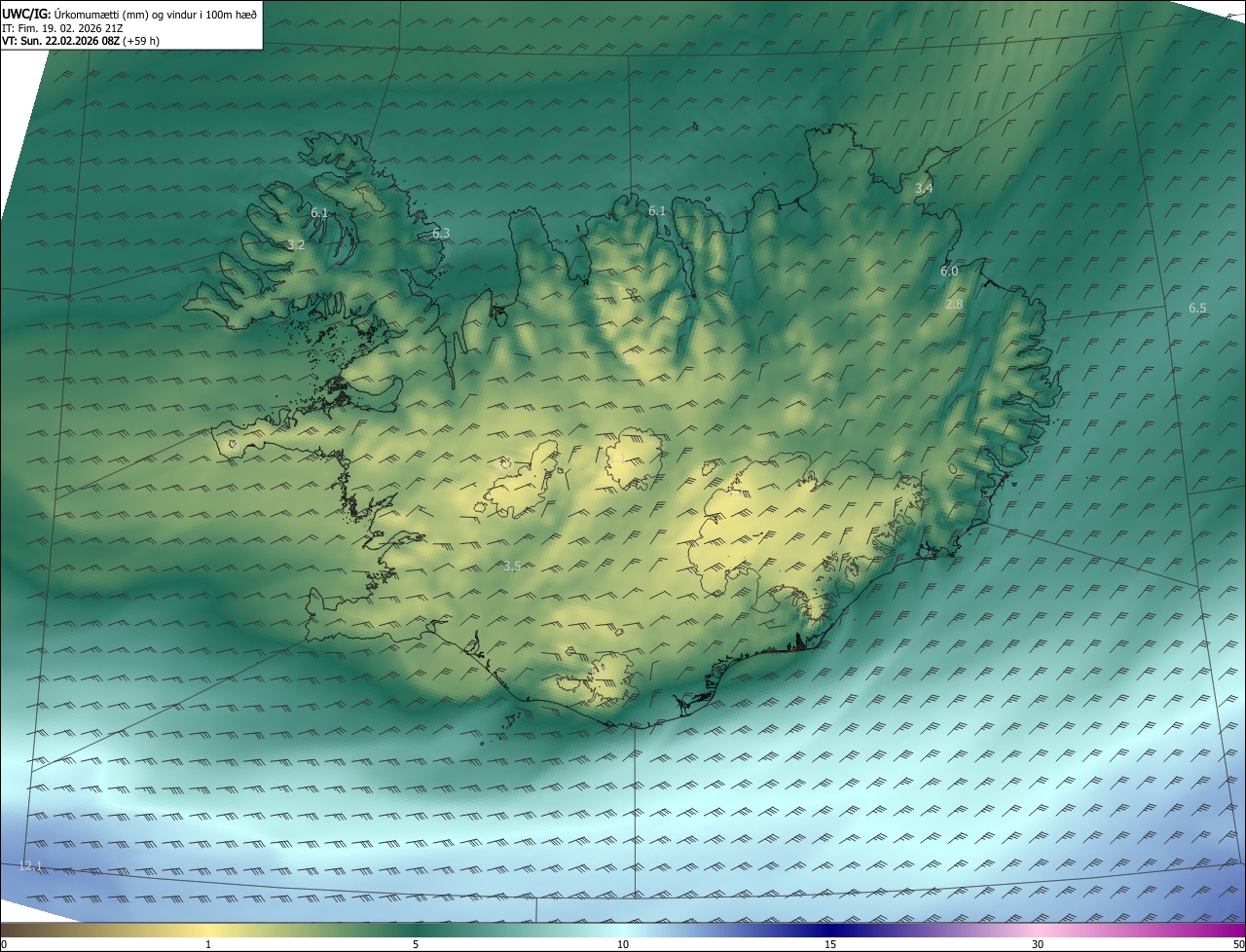Click the 3.5 value label on the map

pos(512,566)
